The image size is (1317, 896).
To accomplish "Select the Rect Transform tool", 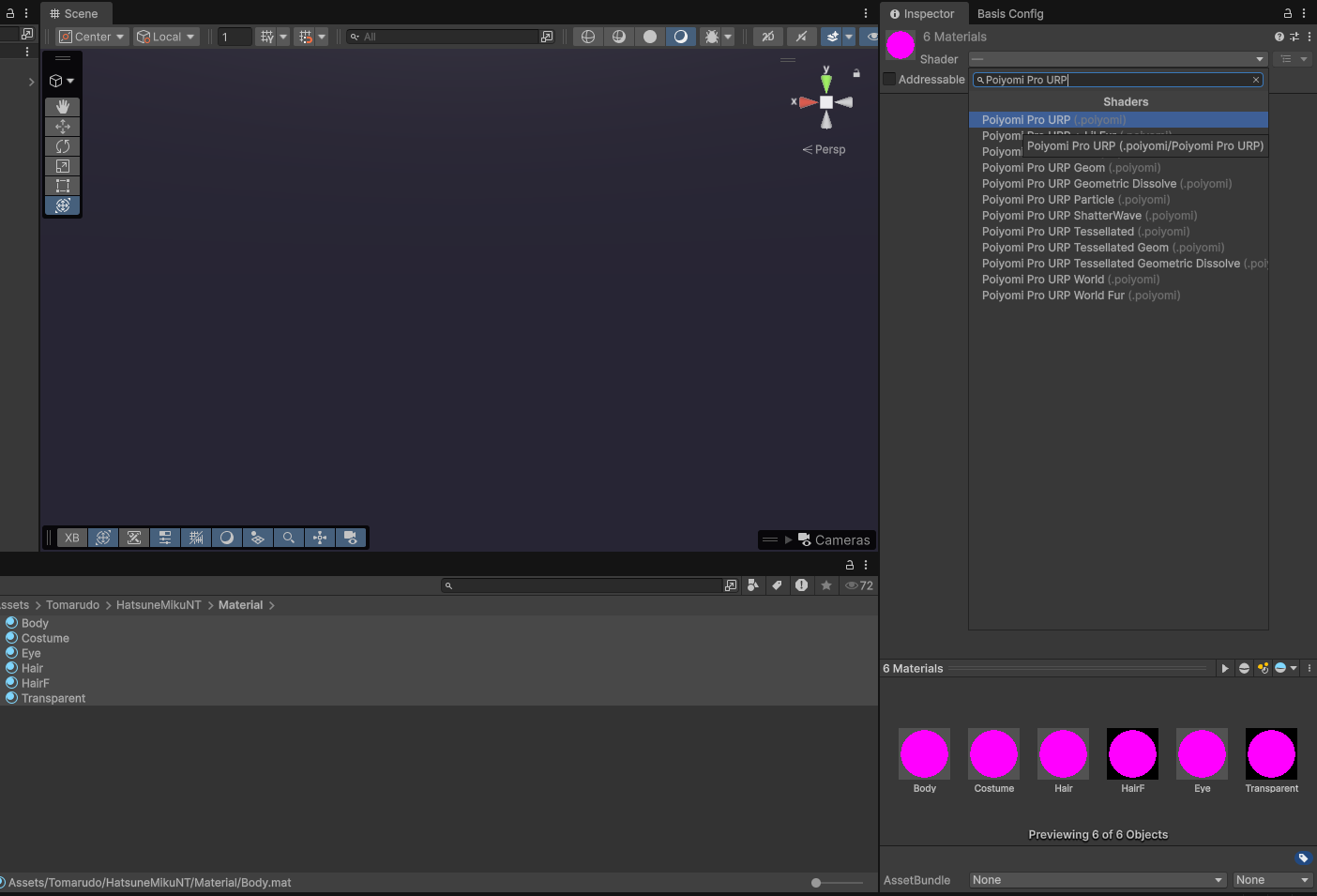I will click(x=62, y=186).
